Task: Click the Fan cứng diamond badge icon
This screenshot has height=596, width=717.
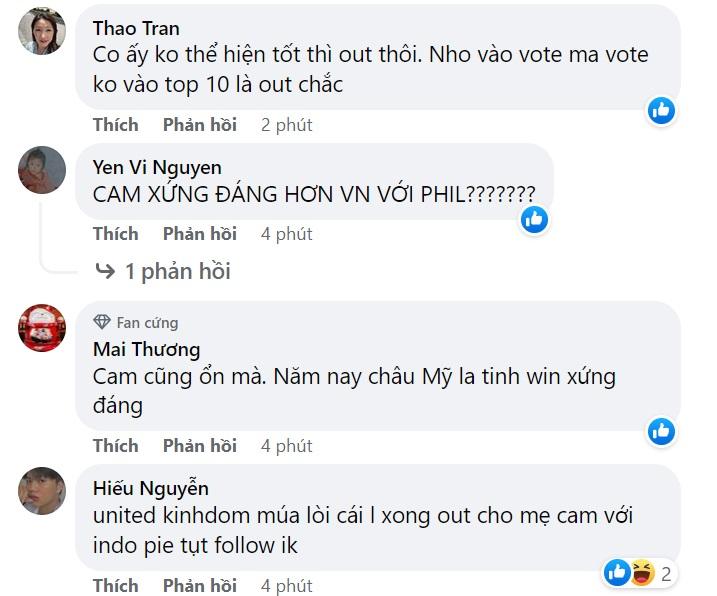Action: (101, 322)
